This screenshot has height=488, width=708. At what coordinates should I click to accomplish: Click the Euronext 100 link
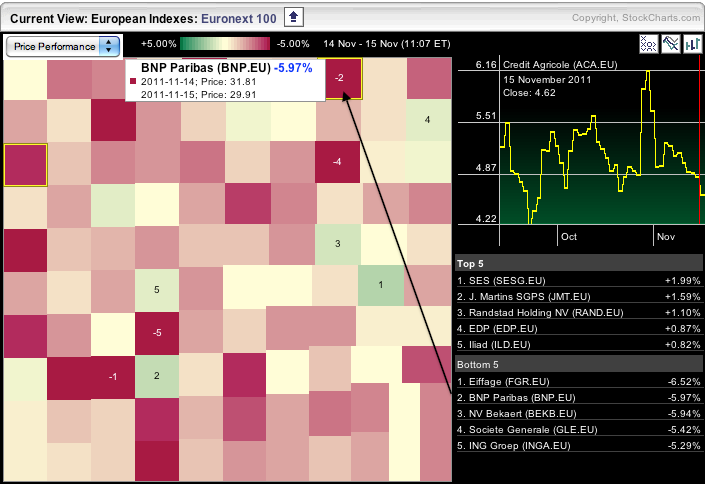click(238, 19)
